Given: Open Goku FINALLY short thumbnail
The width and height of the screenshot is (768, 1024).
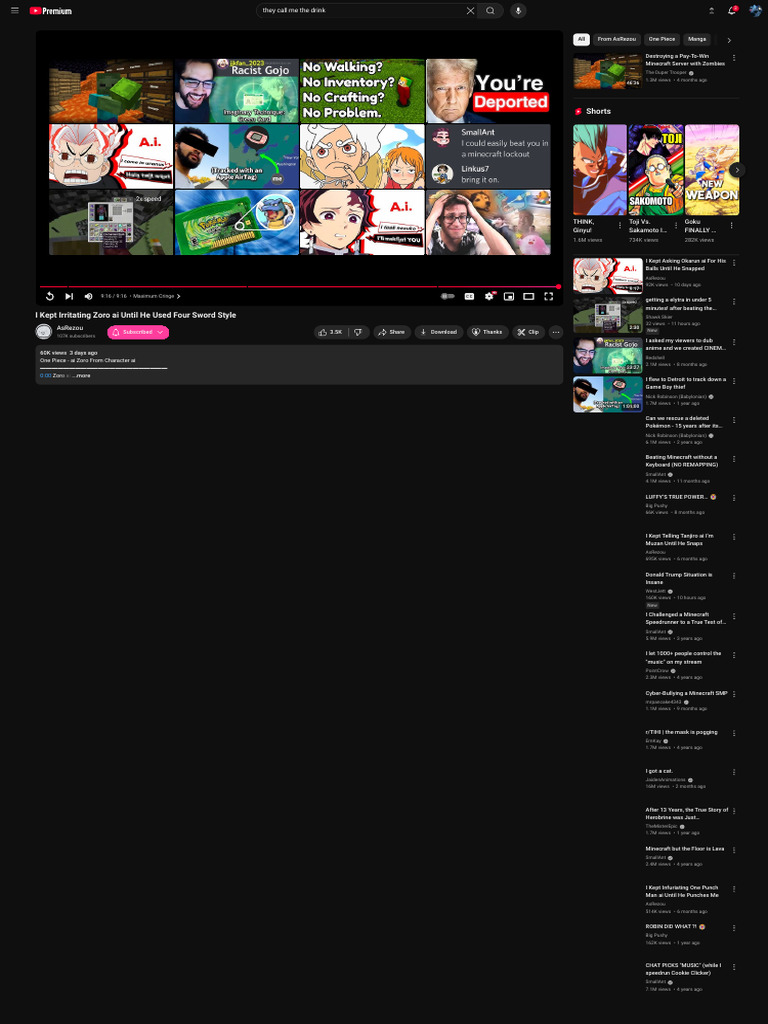Looking at the screenshot, I should tap(712, 170).
